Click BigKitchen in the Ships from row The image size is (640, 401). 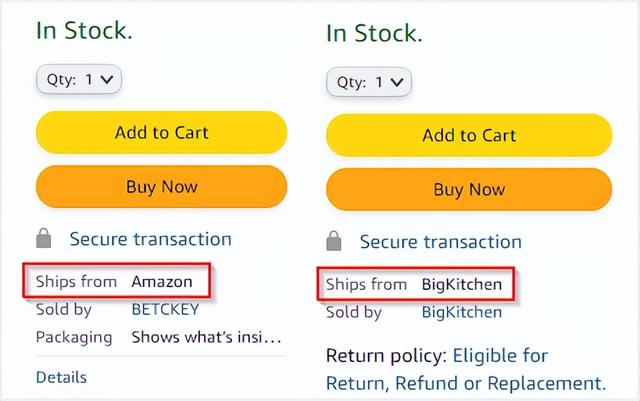tap(461, 285)
